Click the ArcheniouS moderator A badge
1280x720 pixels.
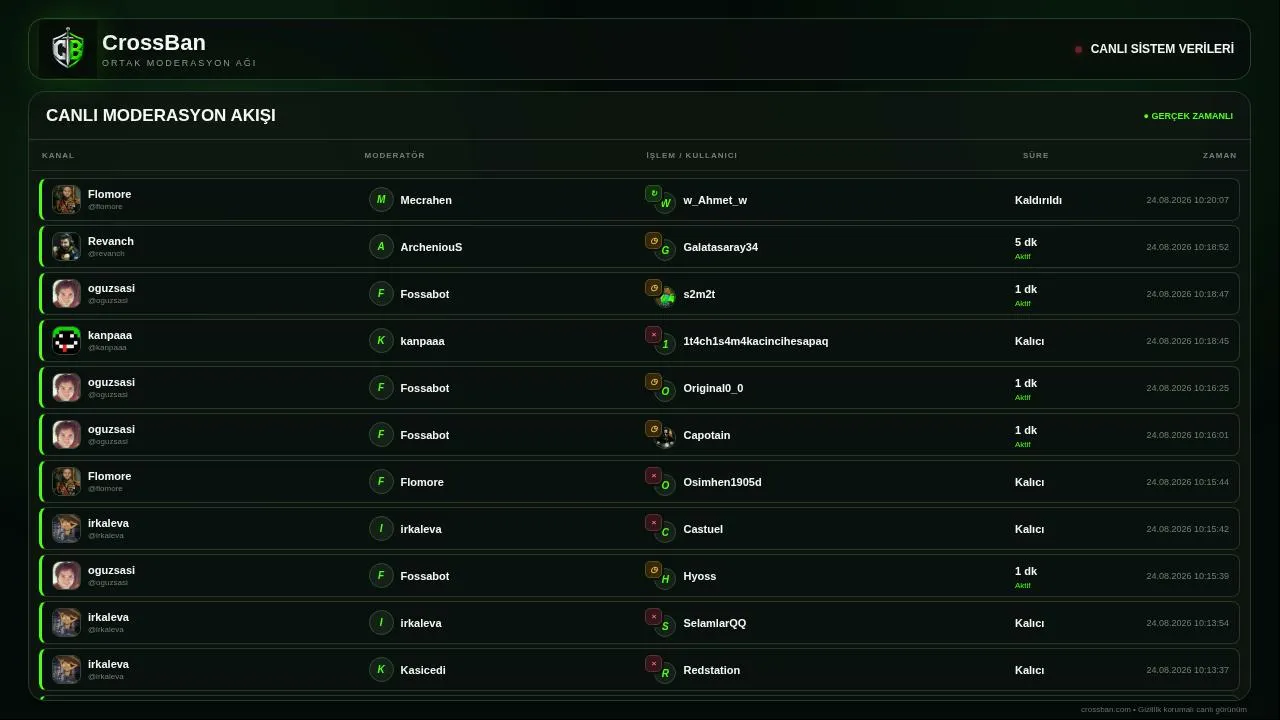click(x=381, y=246)
